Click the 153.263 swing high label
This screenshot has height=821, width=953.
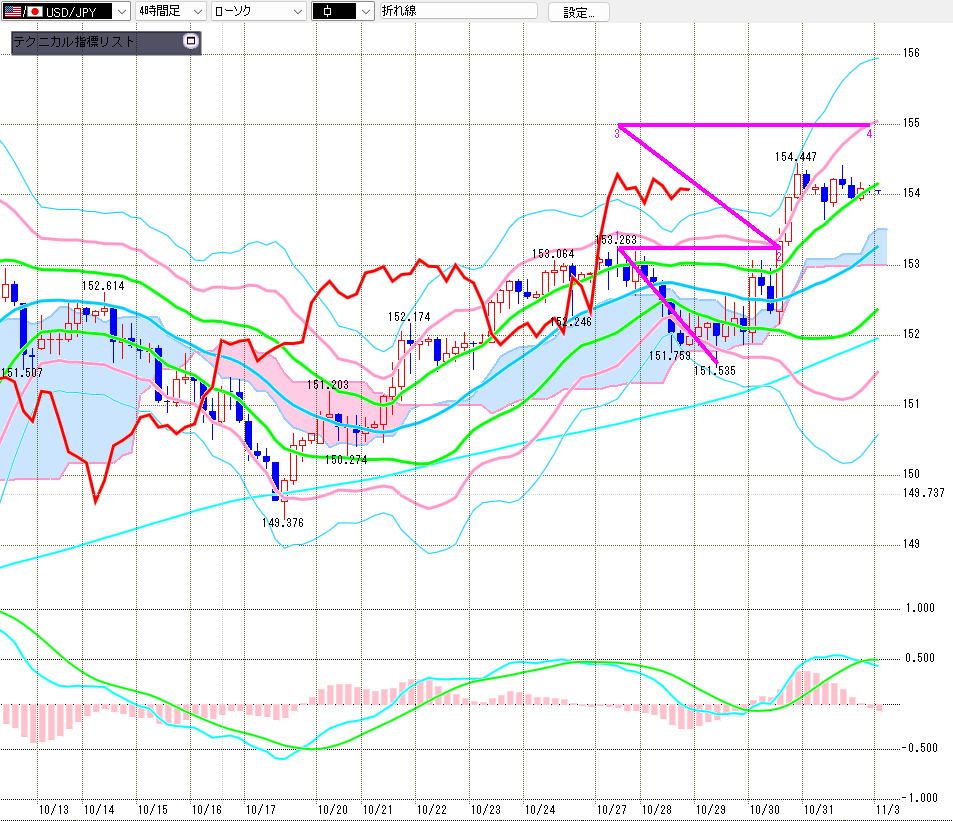tap(616, 240)
